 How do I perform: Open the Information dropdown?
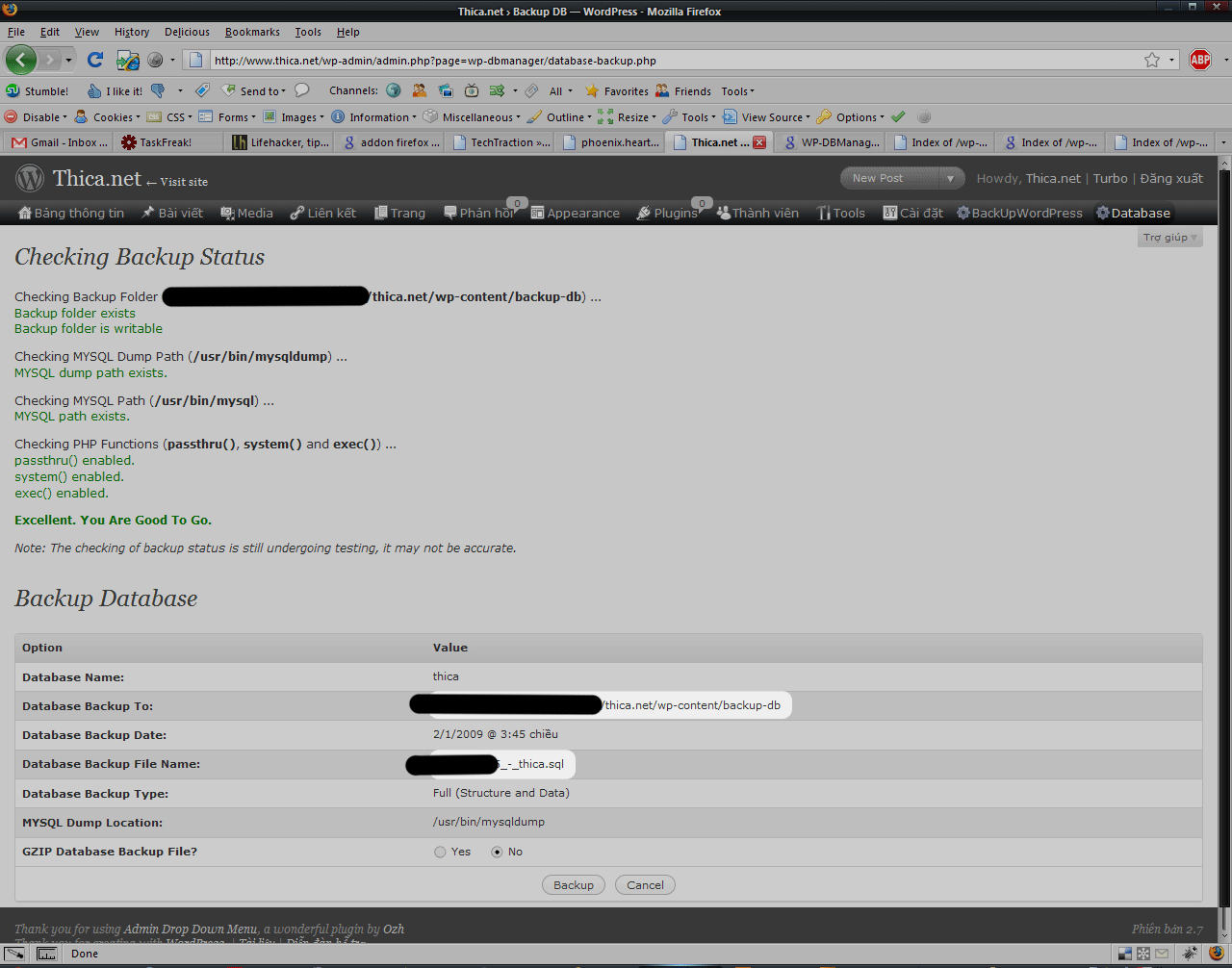tap(374, 117)
